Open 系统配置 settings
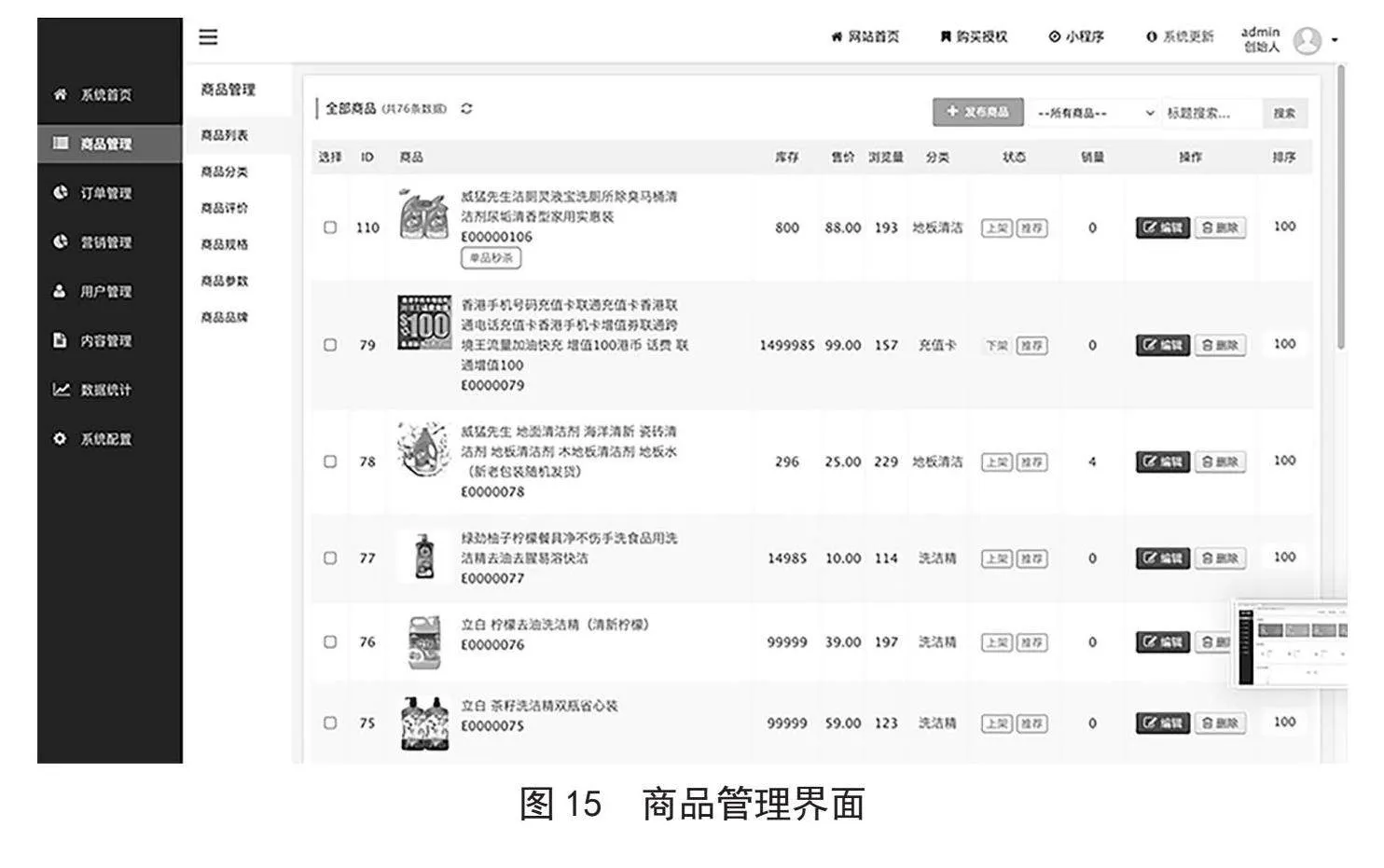 (x=93, y=439)
